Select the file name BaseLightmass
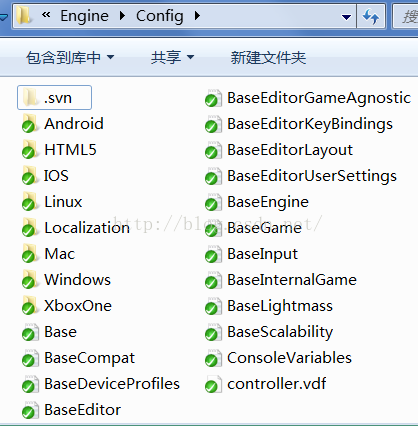The width and height of the screenshot is (418, 427). click(280, 306)
